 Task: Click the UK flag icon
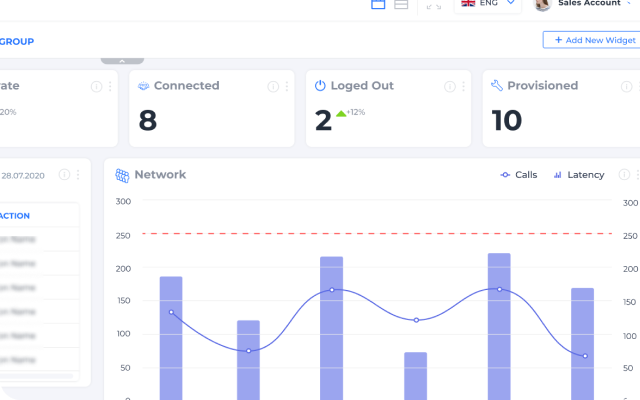468,3
